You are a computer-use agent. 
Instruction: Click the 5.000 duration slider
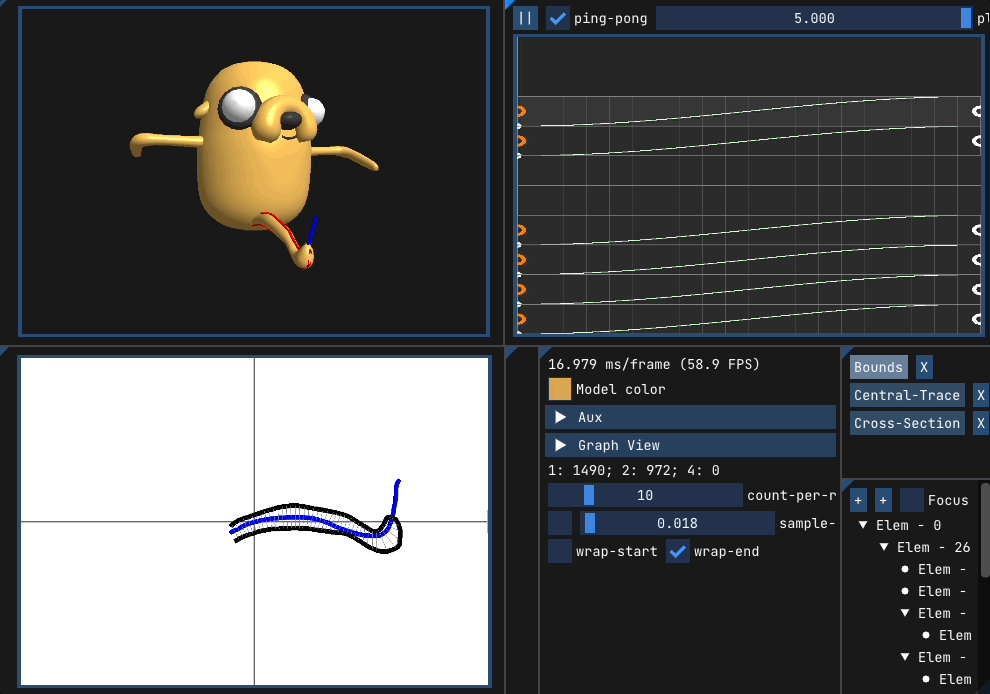pos(814,18)
